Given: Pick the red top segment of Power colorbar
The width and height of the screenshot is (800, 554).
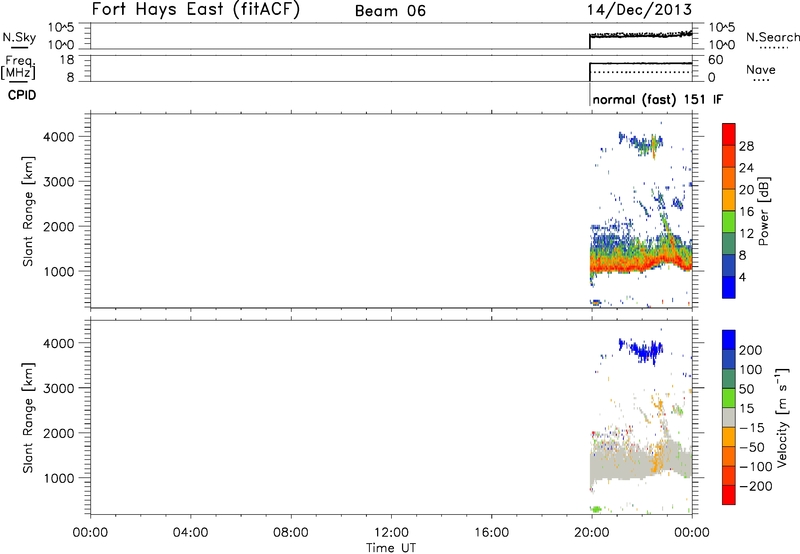Looking at the screenshot, I should pyautogui.click(x=729, y=135).
